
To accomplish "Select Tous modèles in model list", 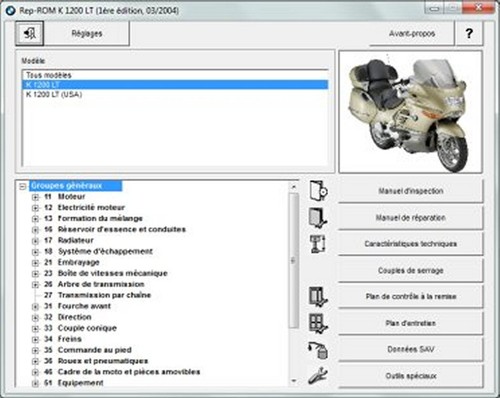I will pyautogui.click(x=175, y=75).
